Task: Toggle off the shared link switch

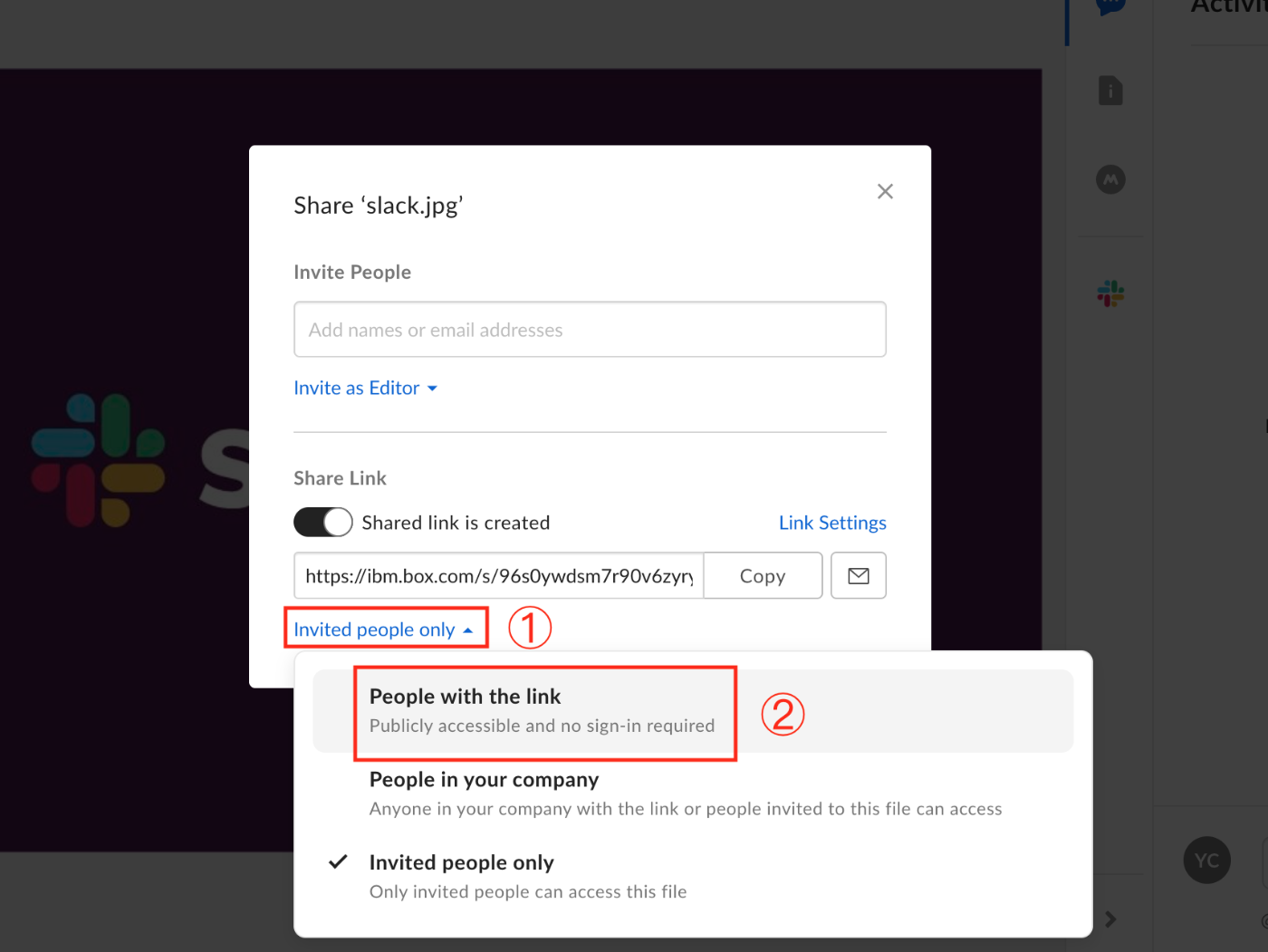Action: click(323, 523)
